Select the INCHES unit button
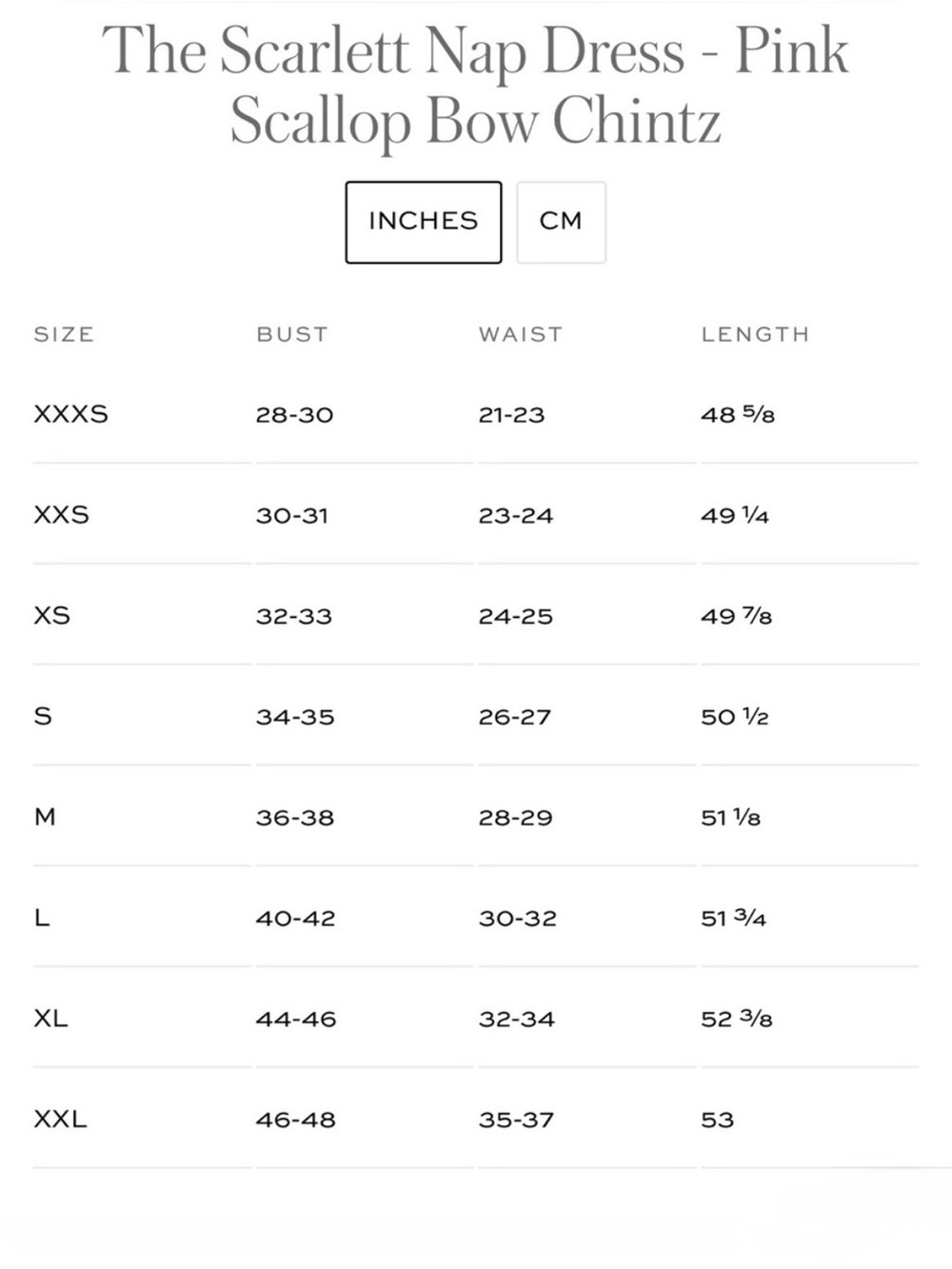952x1269 pixels. click(424, 222)
